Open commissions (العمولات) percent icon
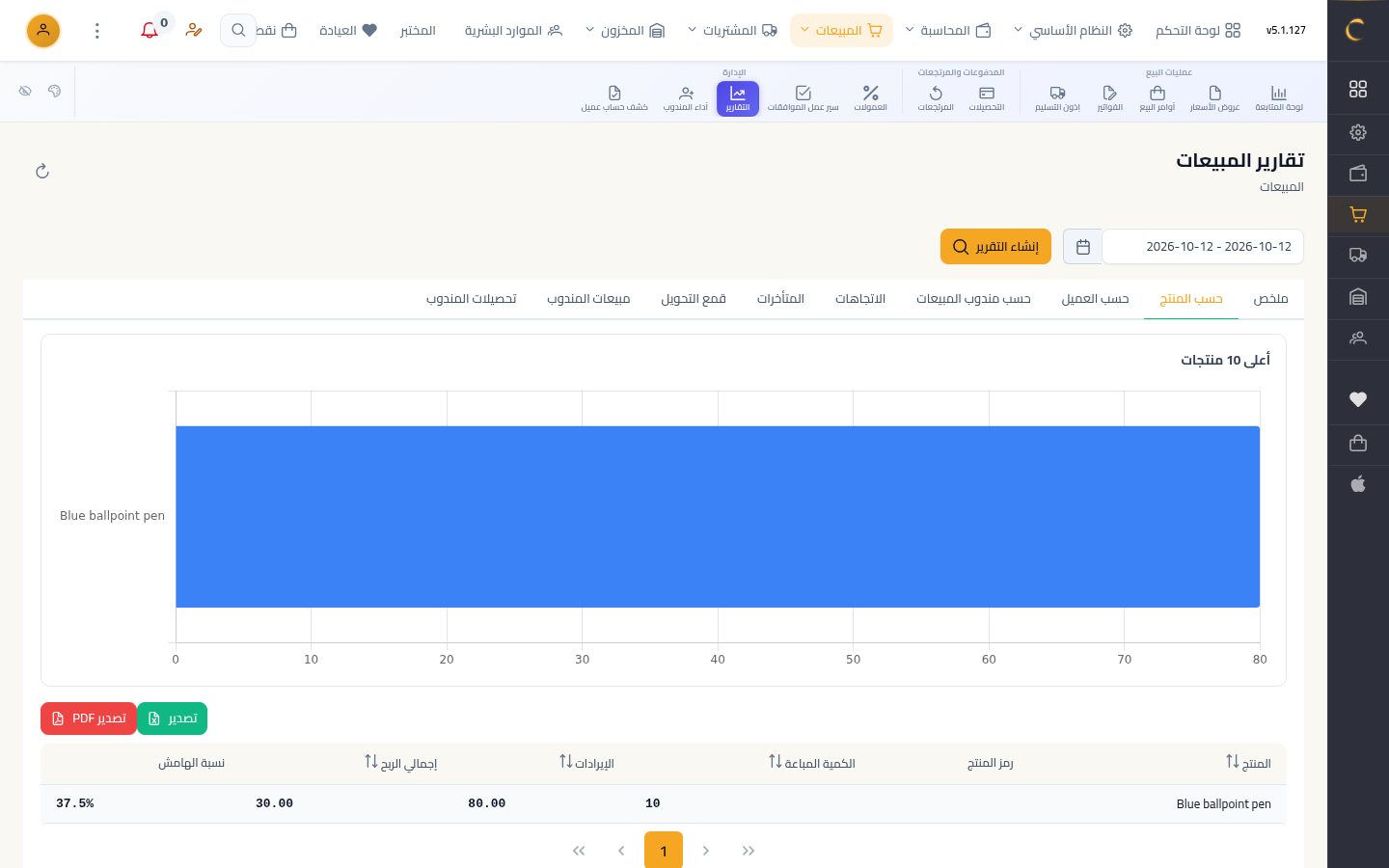The width and height of the screenshot is (1389, 868). 871,97
